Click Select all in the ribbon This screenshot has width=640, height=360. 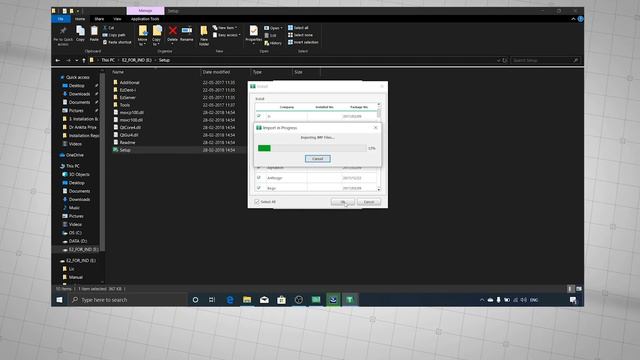click(x=298, y=28)
